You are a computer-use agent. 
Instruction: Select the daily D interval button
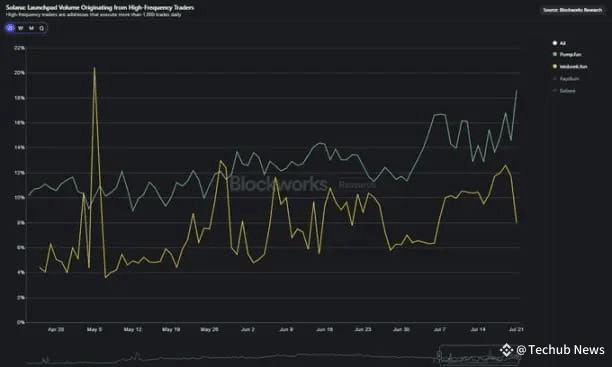pos(11,28)
